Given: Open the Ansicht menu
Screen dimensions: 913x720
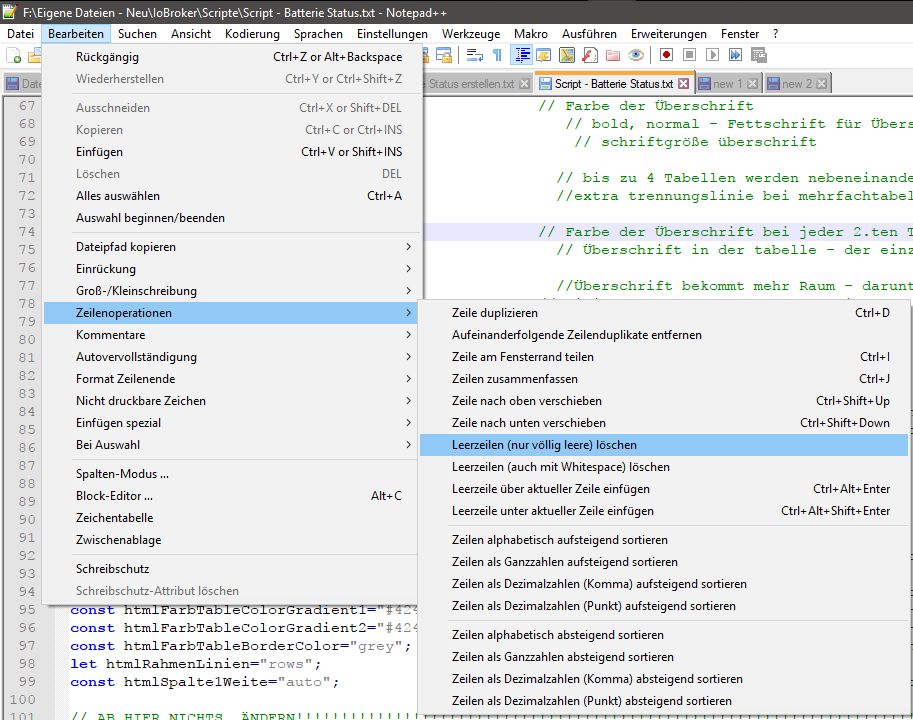Looking at the screenshot, I should (x=191, y=34).
